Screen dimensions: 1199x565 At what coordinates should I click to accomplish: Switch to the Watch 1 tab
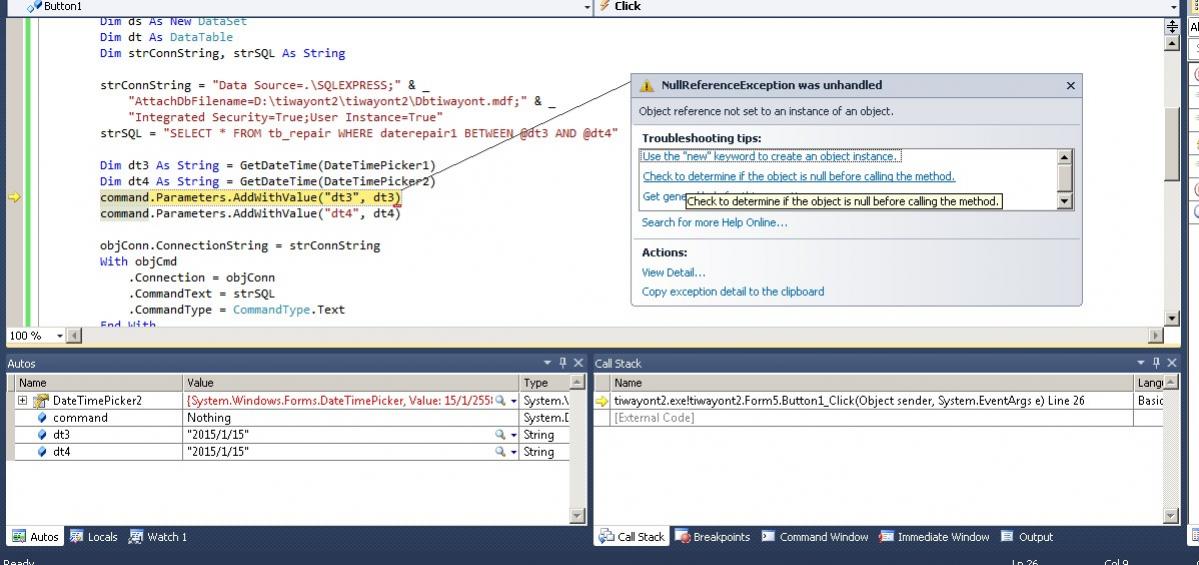coord(158,537)
